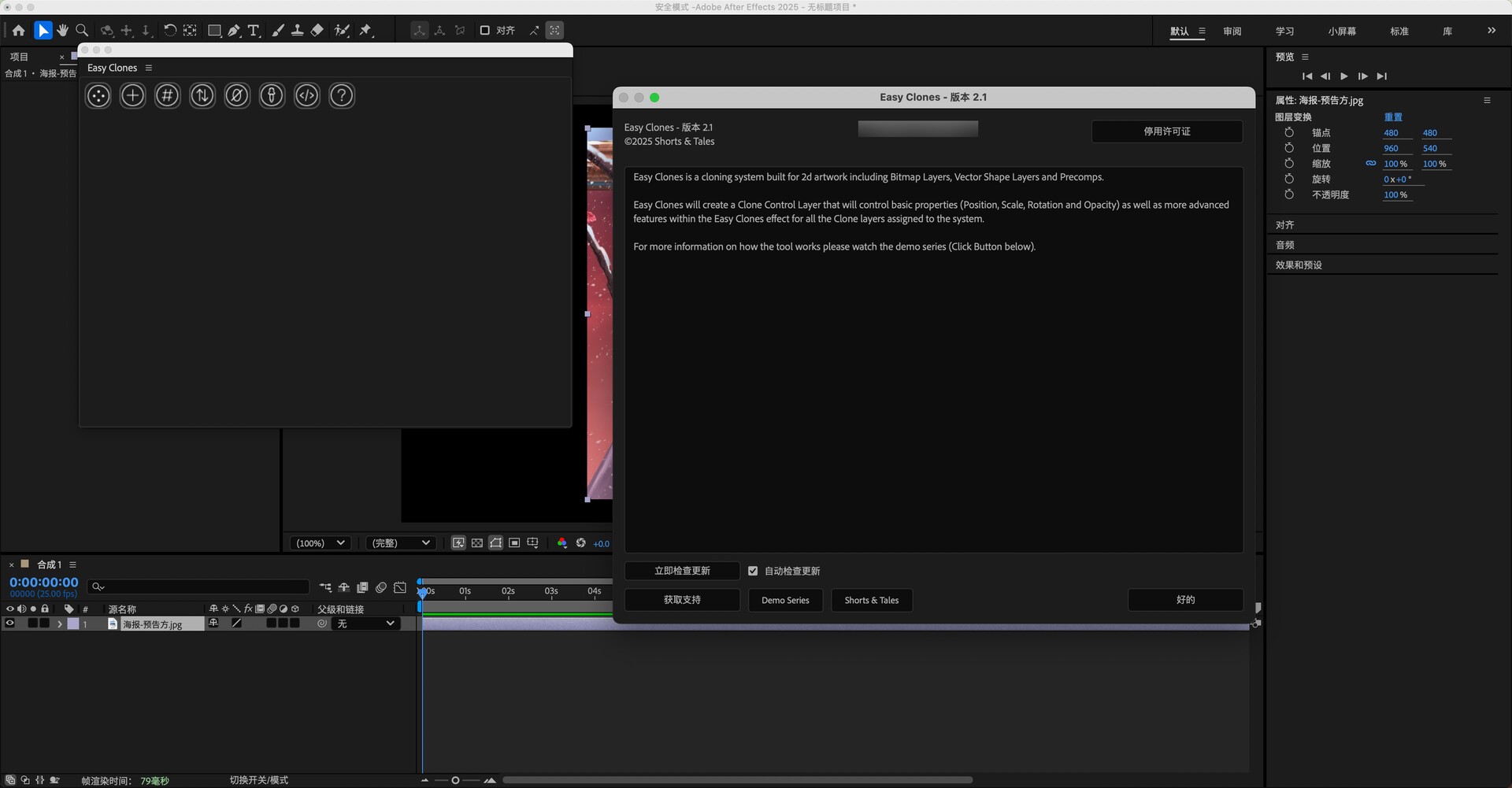Switch to 库 workspace

coord(1447,31)
